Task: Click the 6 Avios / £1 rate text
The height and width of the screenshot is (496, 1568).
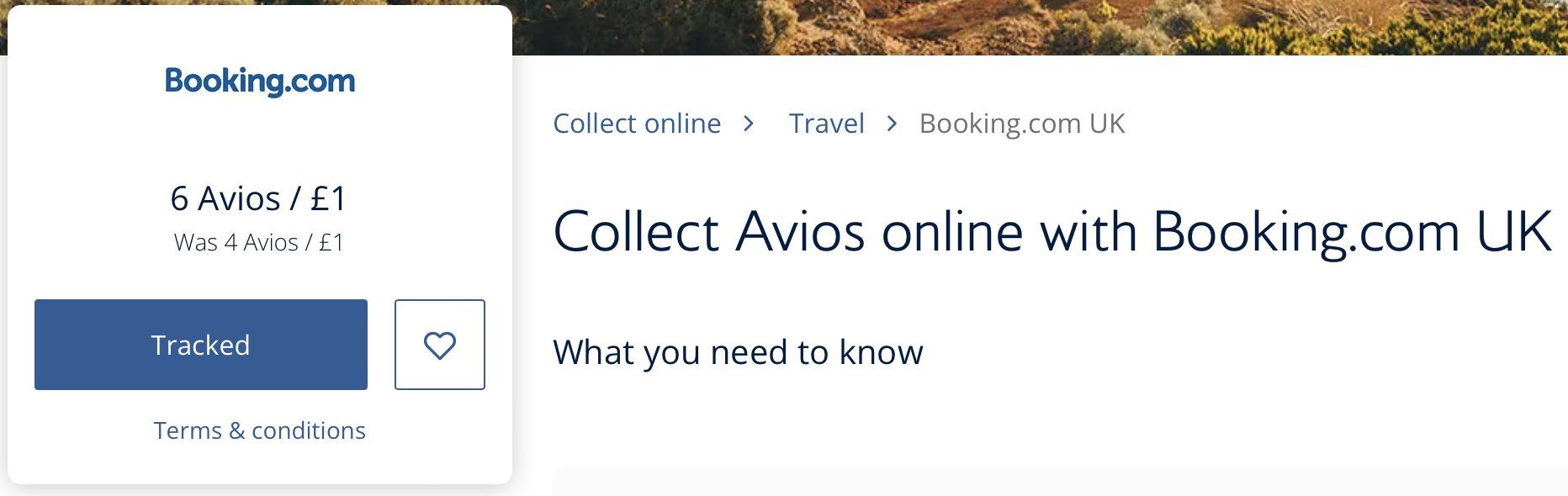Action: pos(259,199)
